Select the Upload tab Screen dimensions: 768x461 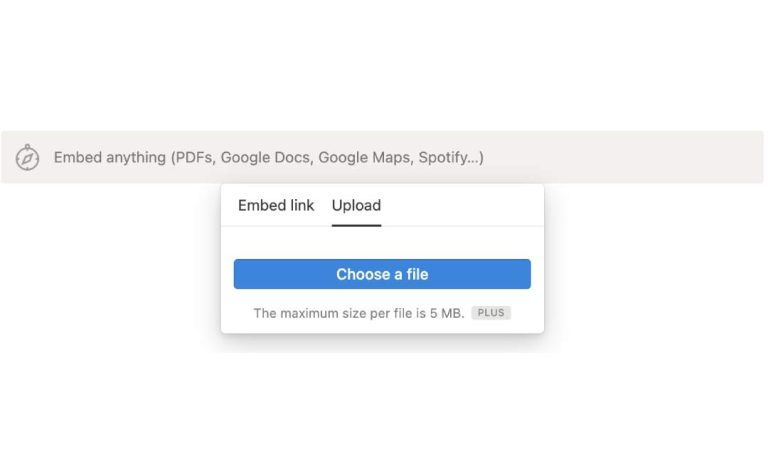coord(356,205)
